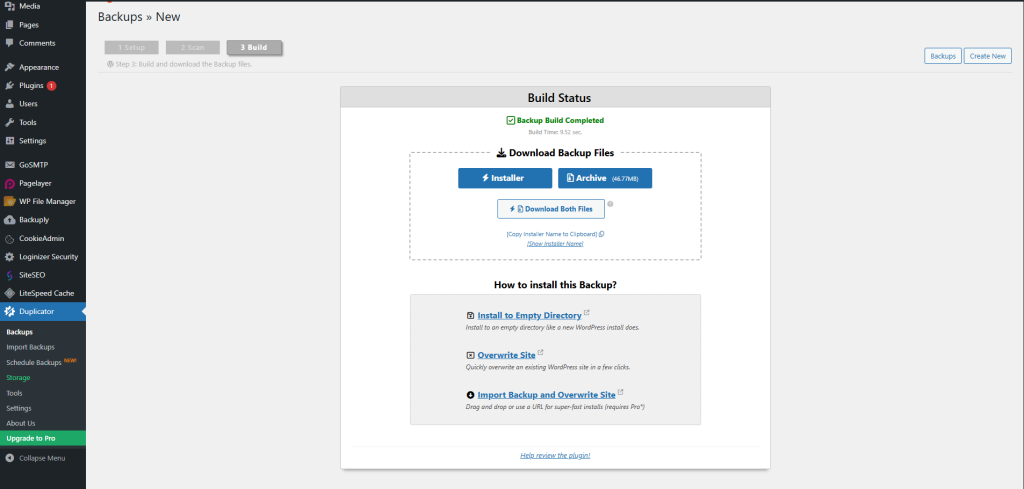Click the 1 Setup step tab
Image resolution: width=1024 pixels, height=489 pixels.
(131, 48)
